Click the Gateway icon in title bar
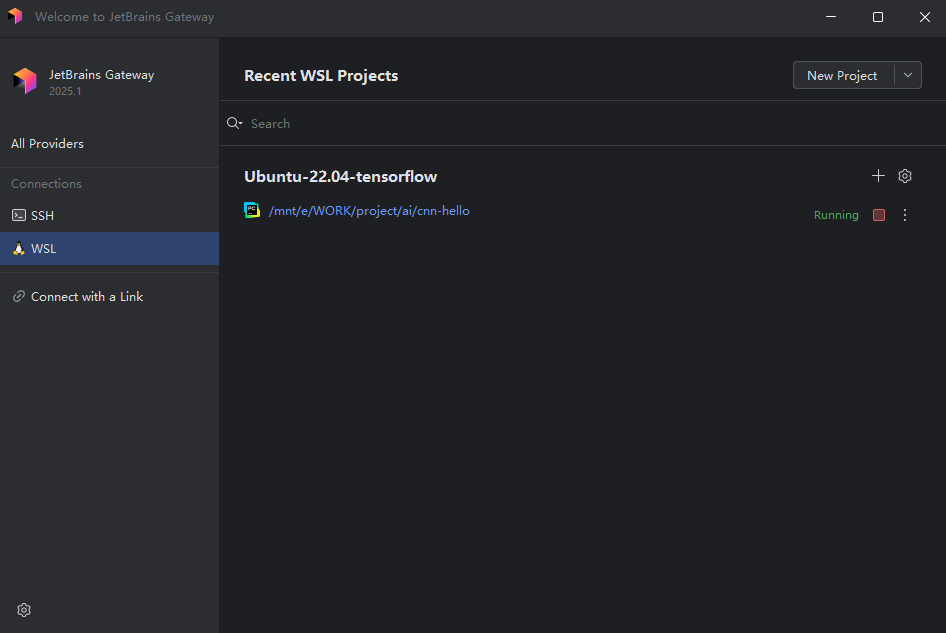 (15, 16)
